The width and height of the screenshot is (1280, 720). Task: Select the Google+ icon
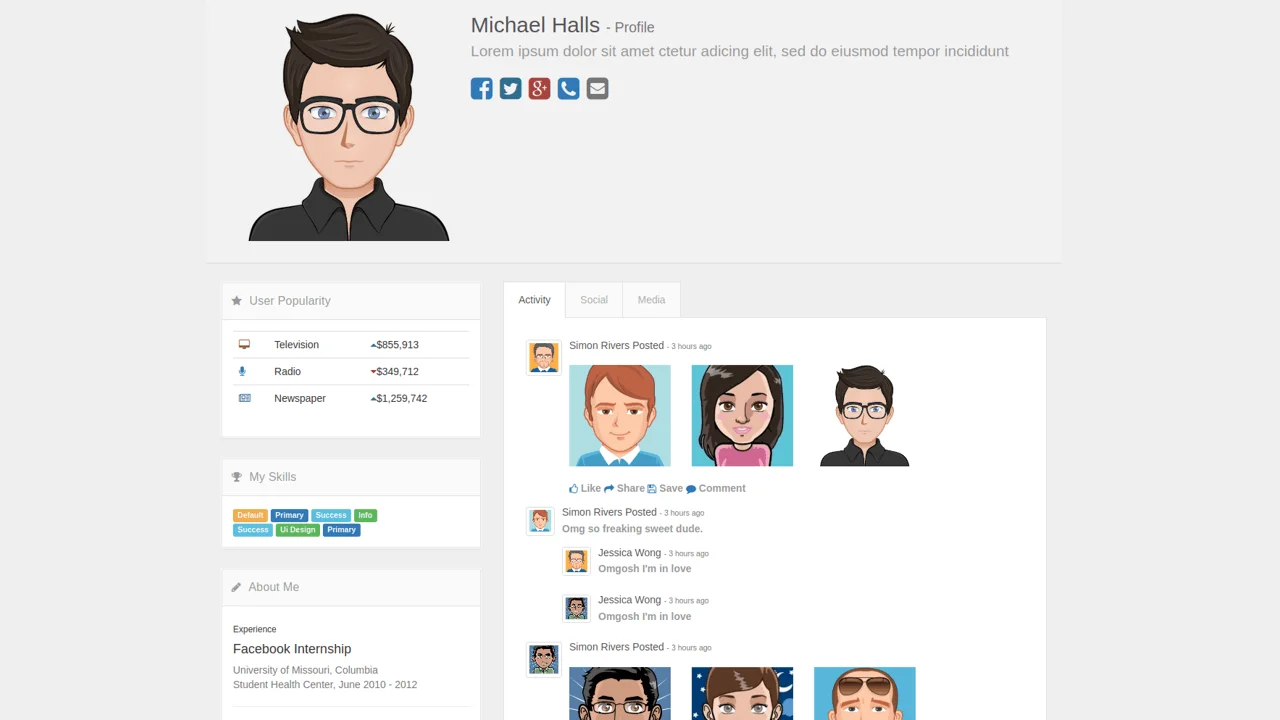[539, 88]
